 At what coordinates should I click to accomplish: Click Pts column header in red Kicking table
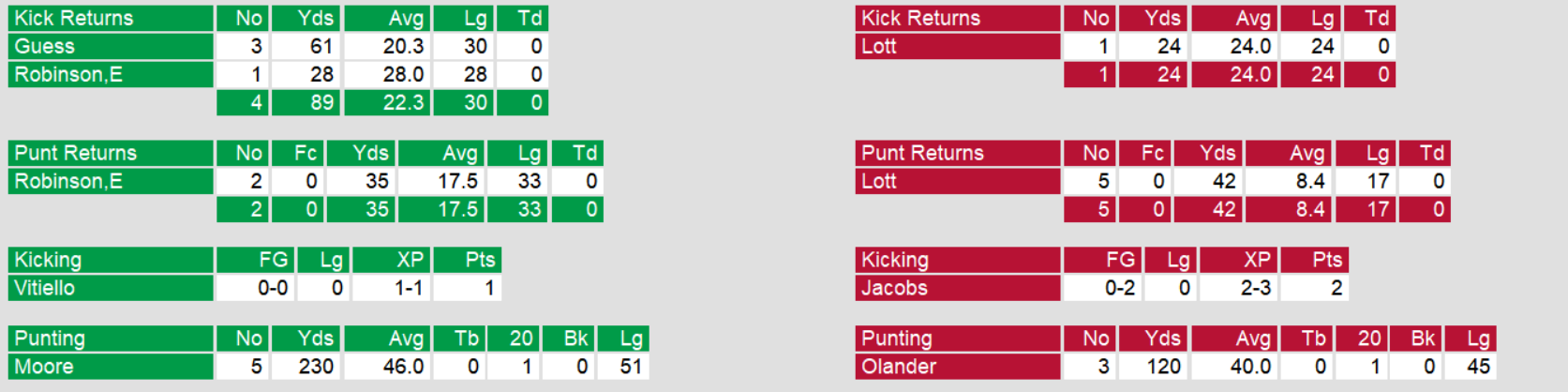point(1315,261)
